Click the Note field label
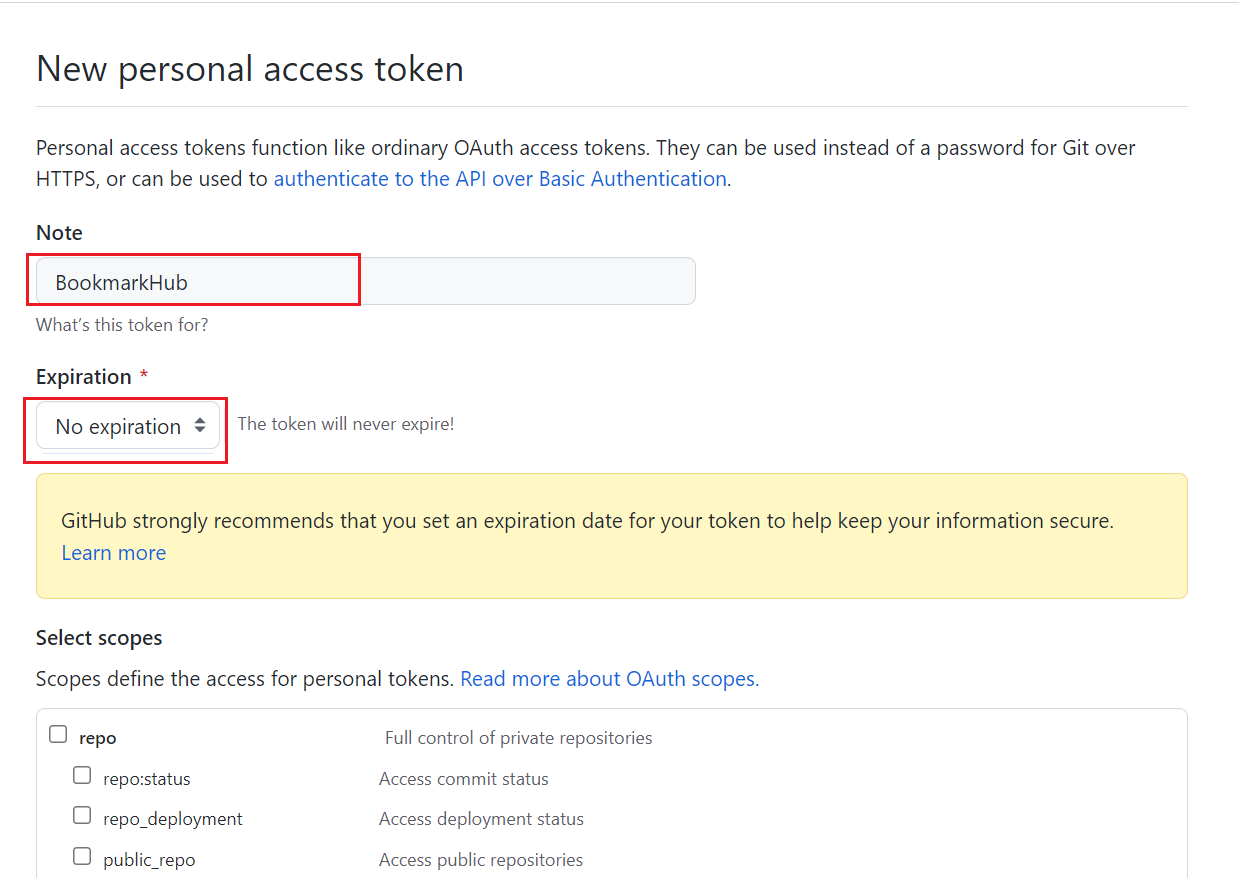1239x878 pixels. (59, 233)
